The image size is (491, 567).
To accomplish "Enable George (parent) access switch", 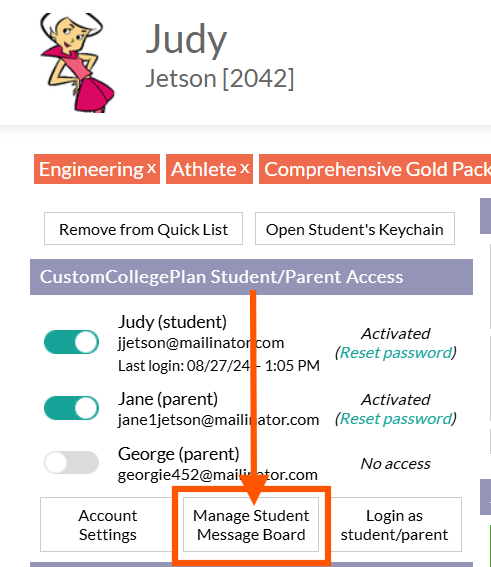I will pyautogui.click(x=71, y=462).
